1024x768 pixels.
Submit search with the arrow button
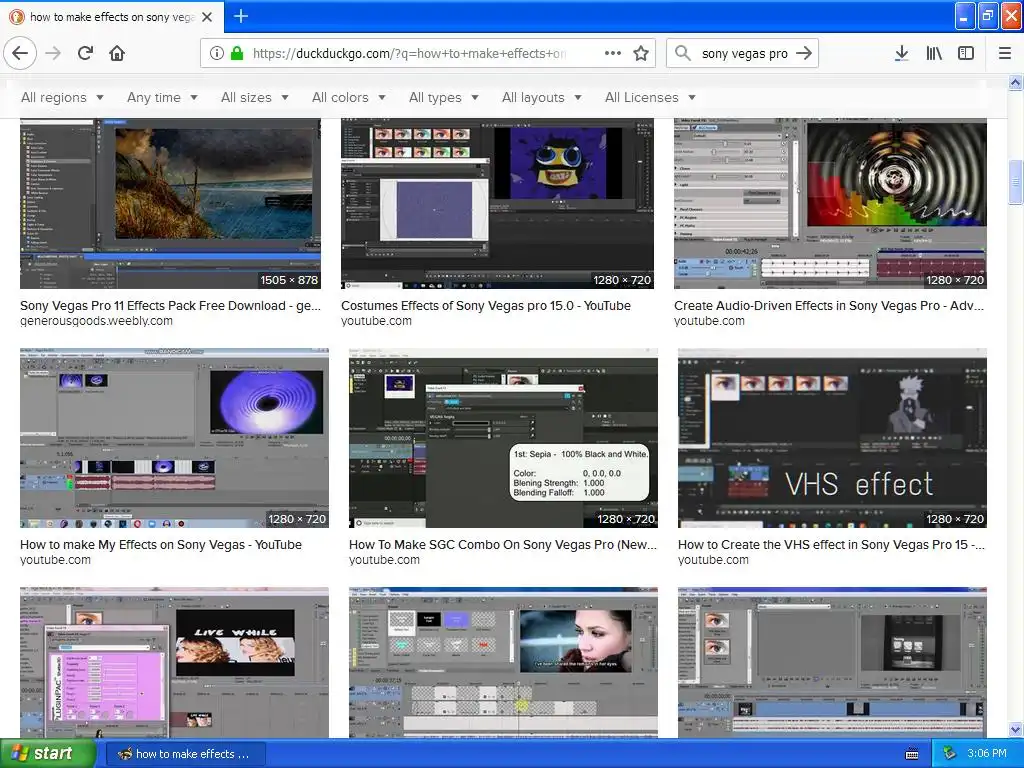click(804, 53)
